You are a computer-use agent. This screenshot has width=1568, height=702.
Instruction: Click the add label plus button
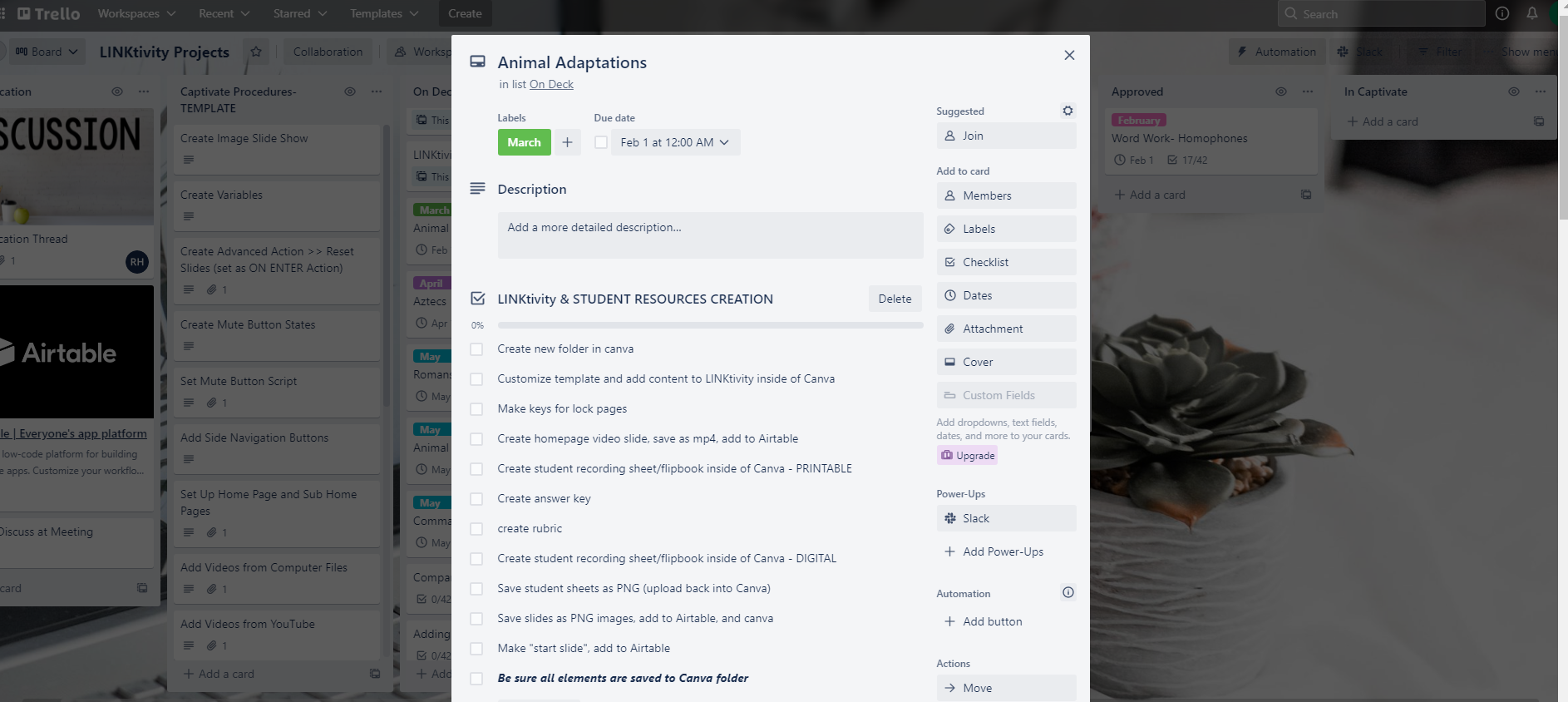567,142
